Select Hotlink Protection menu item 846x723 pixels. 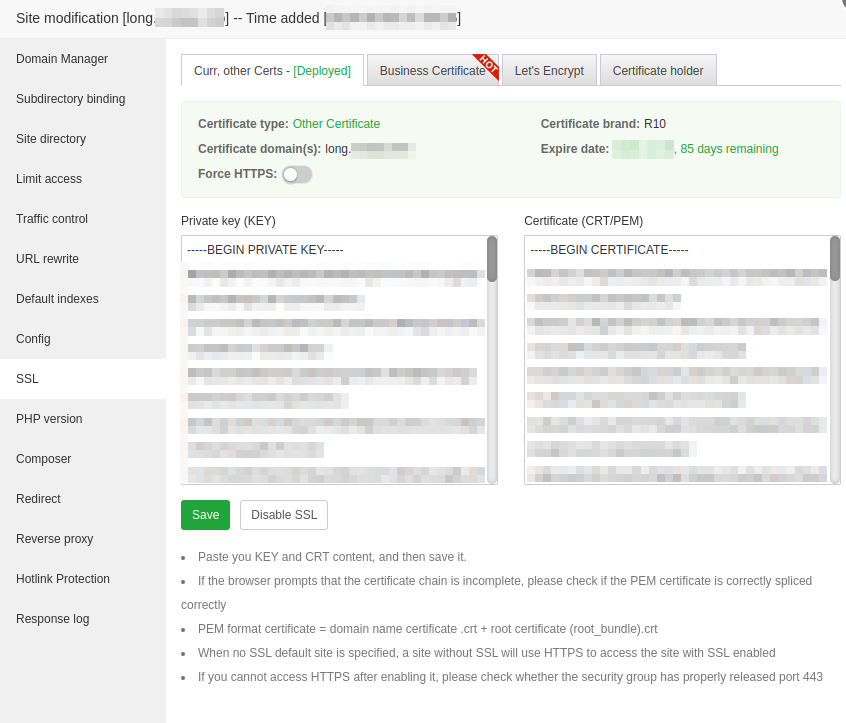63,579
